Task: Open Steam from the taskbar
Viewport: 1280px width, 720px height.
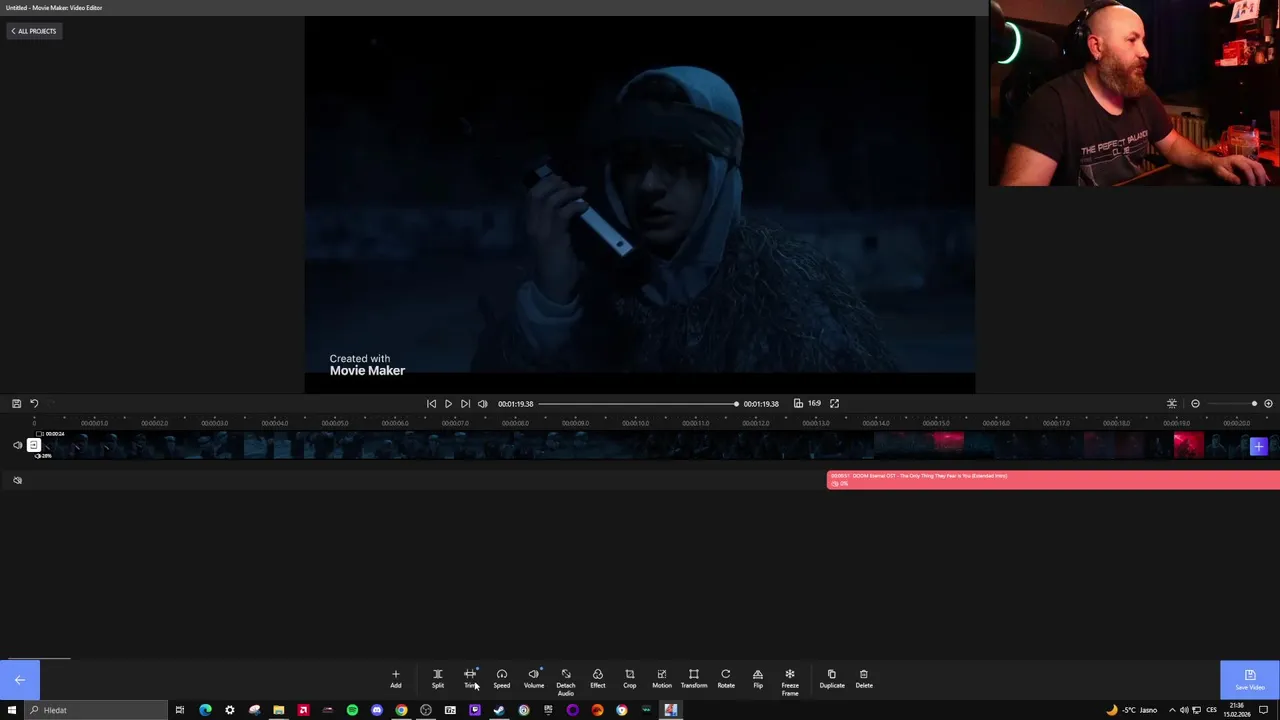Action: click(499, 710)
